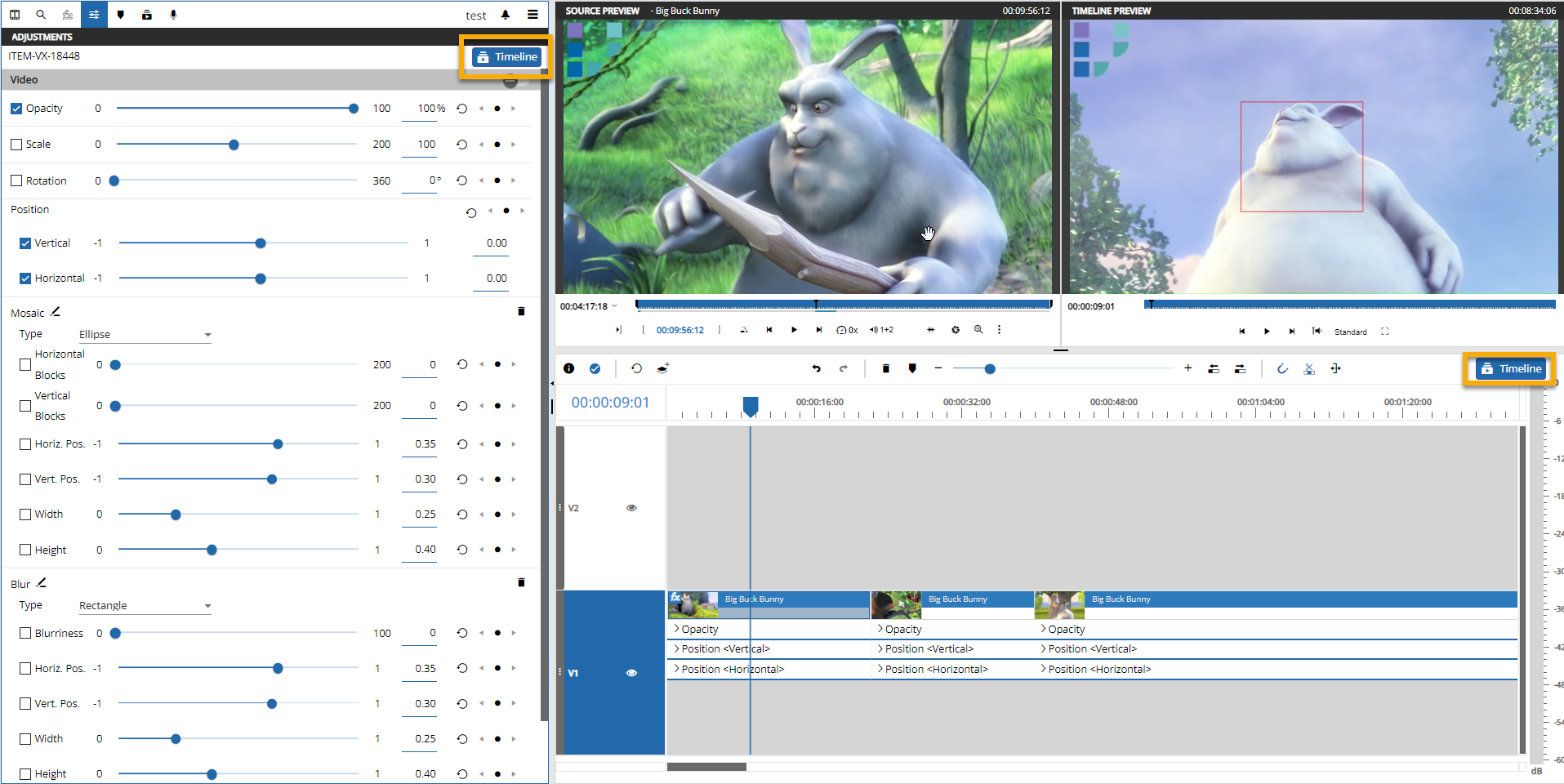Open the Blur Type dropdown showing Rectangle
Screen dimensions: 1564x784
pos(145,606)
